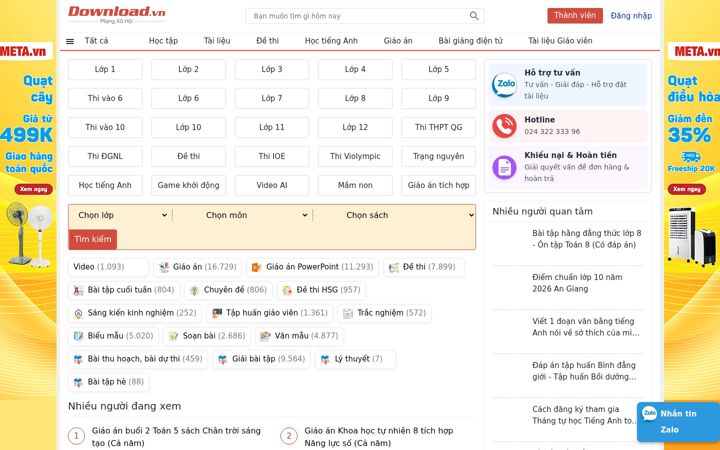Open the Bài giảng điện tử menu
The width and height of the screenshot is (720, 450).
tap(470, 41)
